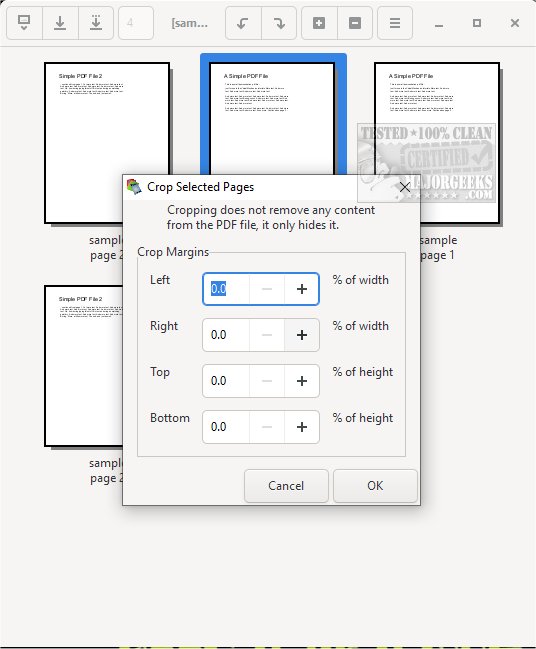
Task: Maximize the PDF Arranger window
Action: (477, 23)
